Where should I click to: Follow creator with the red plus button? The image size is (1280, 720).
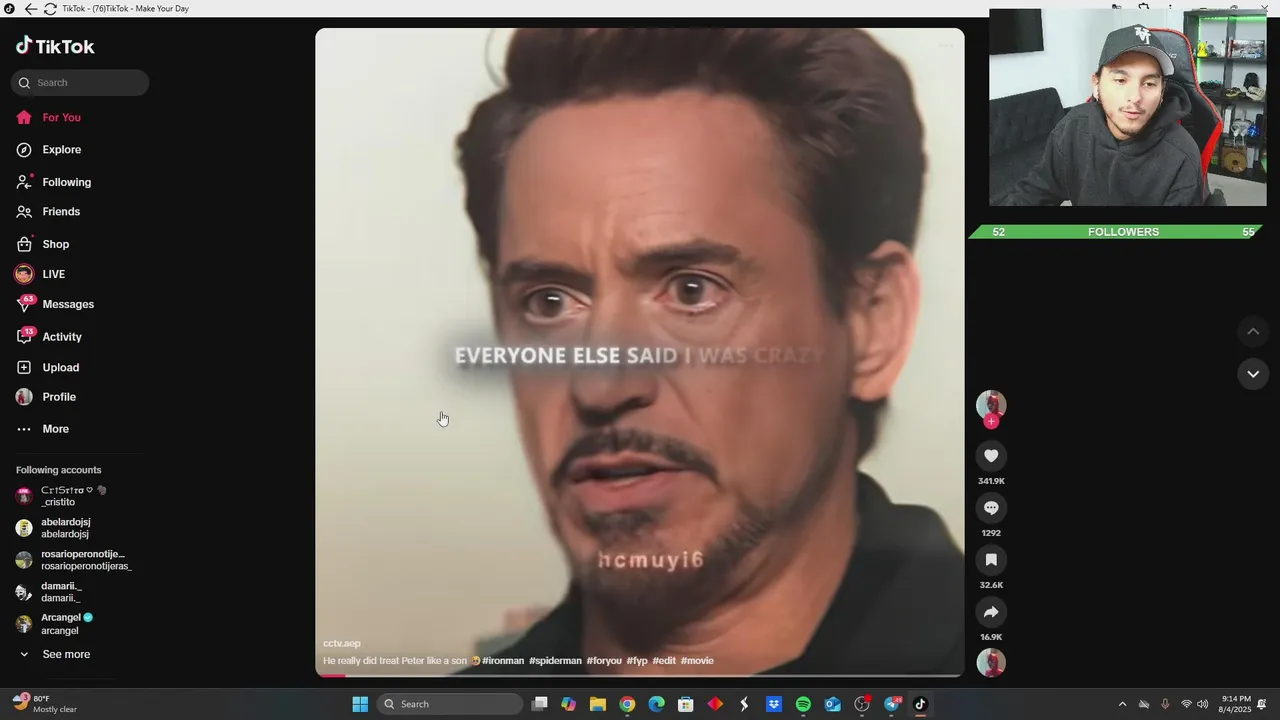click(991, 422)
